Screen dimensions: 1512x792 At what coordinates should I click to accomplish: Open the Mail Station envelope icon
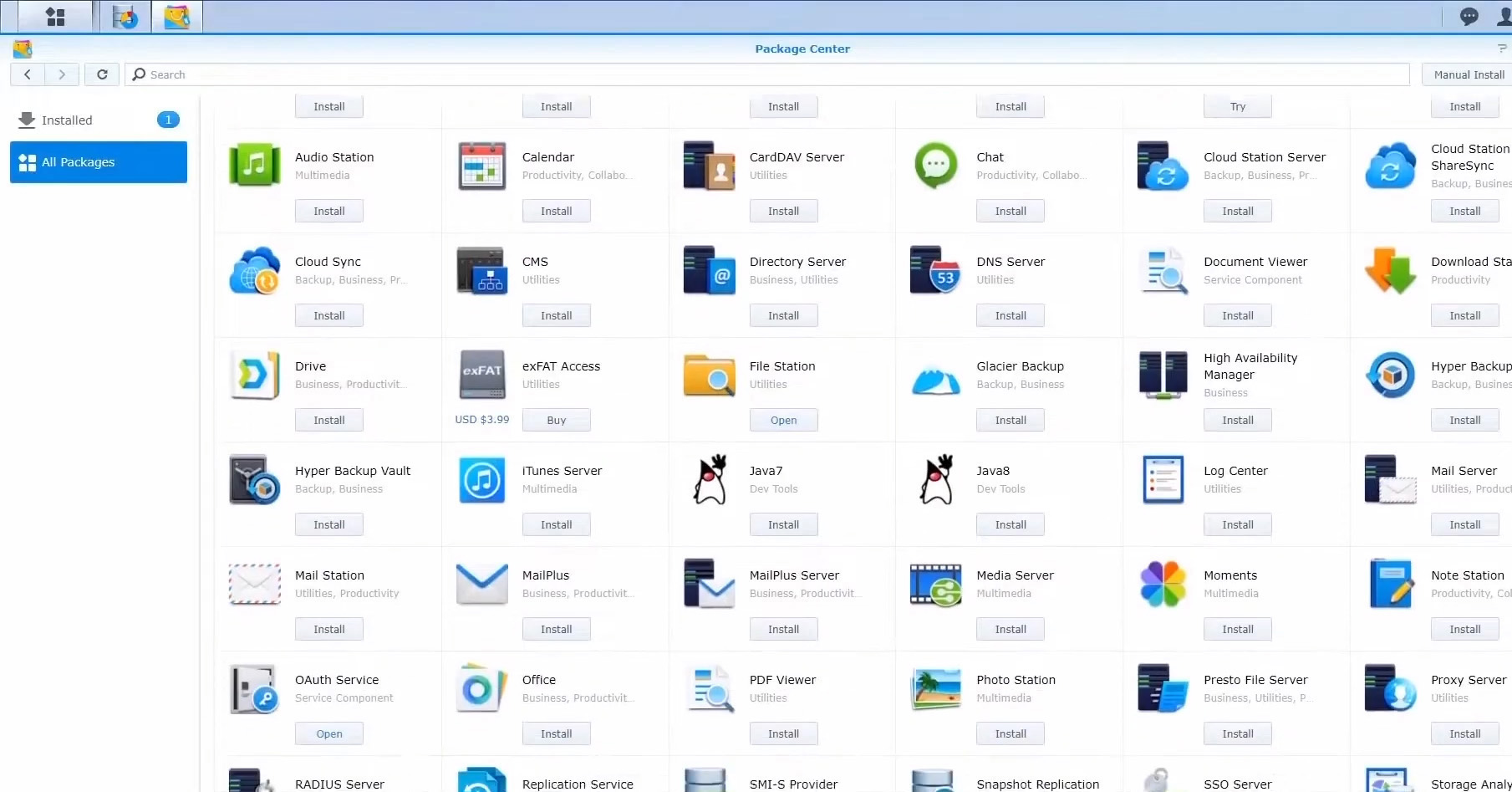(x=255, y=584)
